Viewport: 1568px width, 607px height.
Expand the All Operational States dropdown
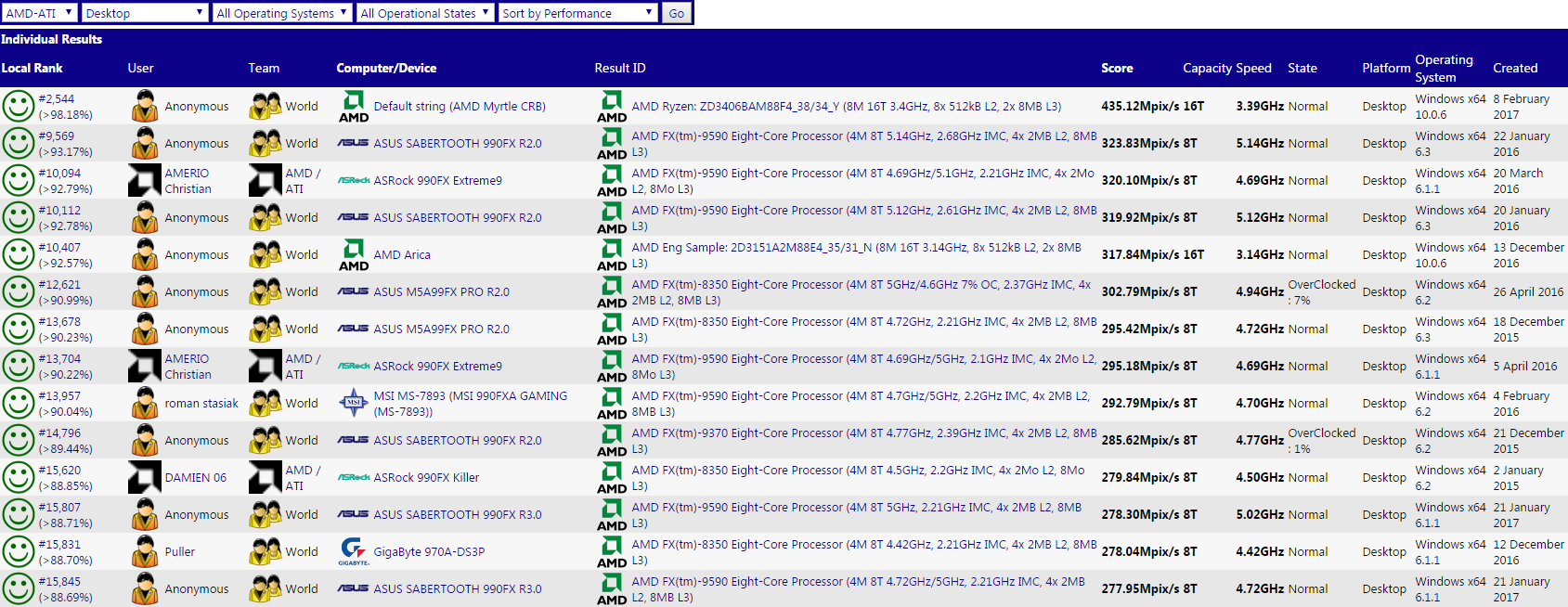pos(425,13)
